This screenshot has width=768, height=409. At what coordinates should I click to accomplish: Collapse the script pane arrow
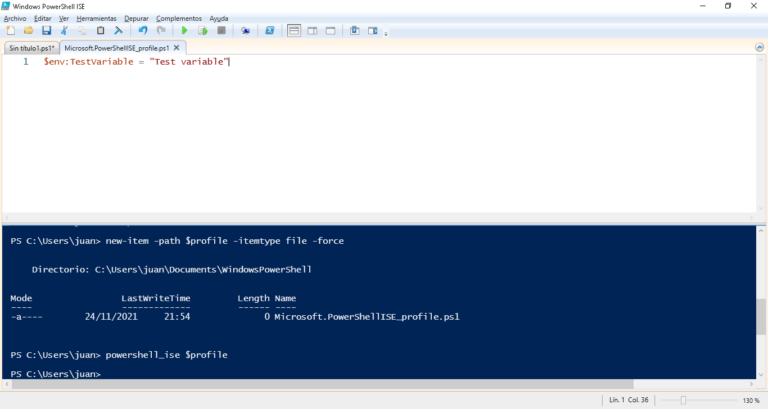click(x=759, y=48)
